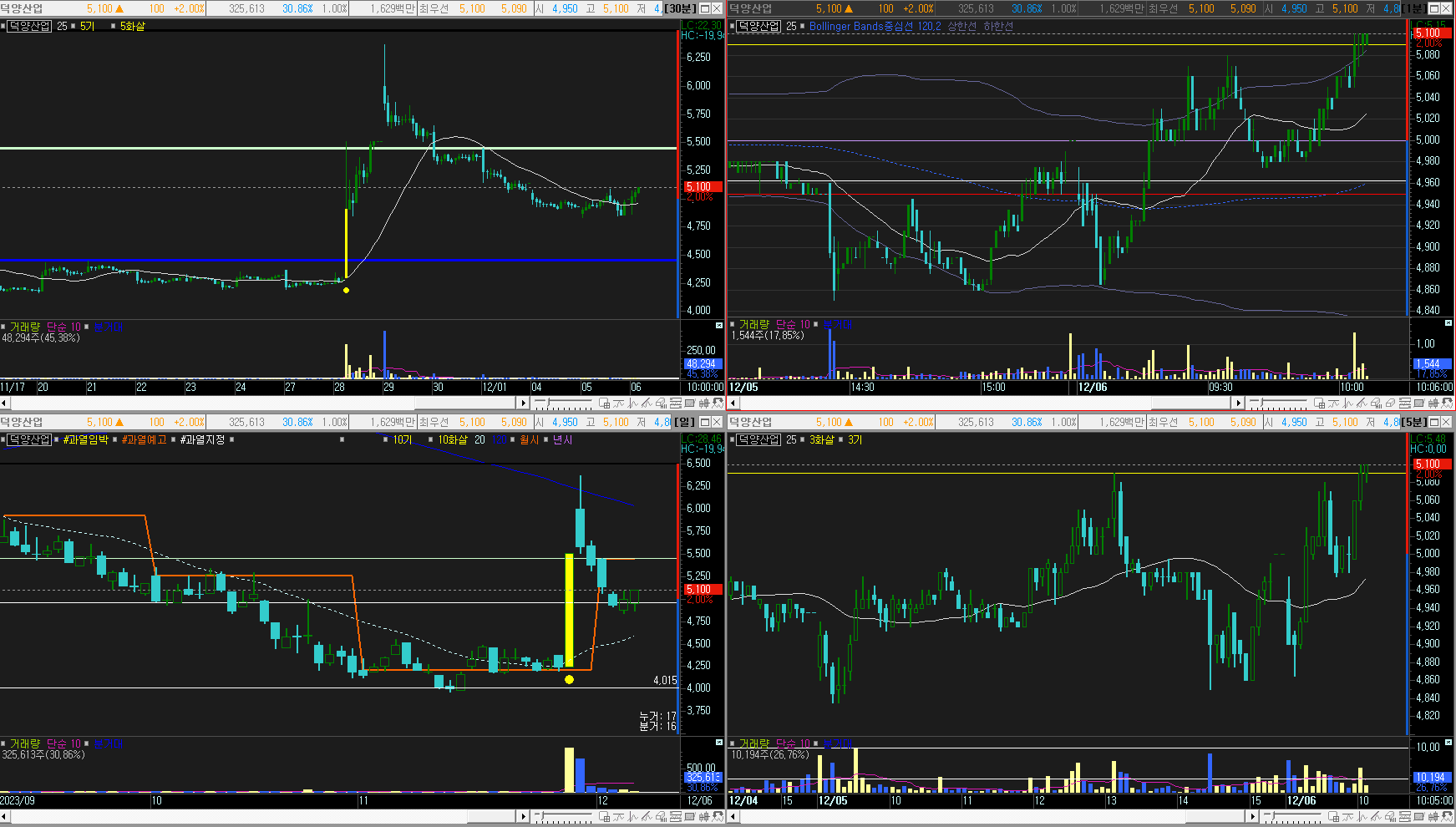The image size is (1456, 827).
Task: Select 3기 legend label in 5-minute chart
Action: [855, 439]
